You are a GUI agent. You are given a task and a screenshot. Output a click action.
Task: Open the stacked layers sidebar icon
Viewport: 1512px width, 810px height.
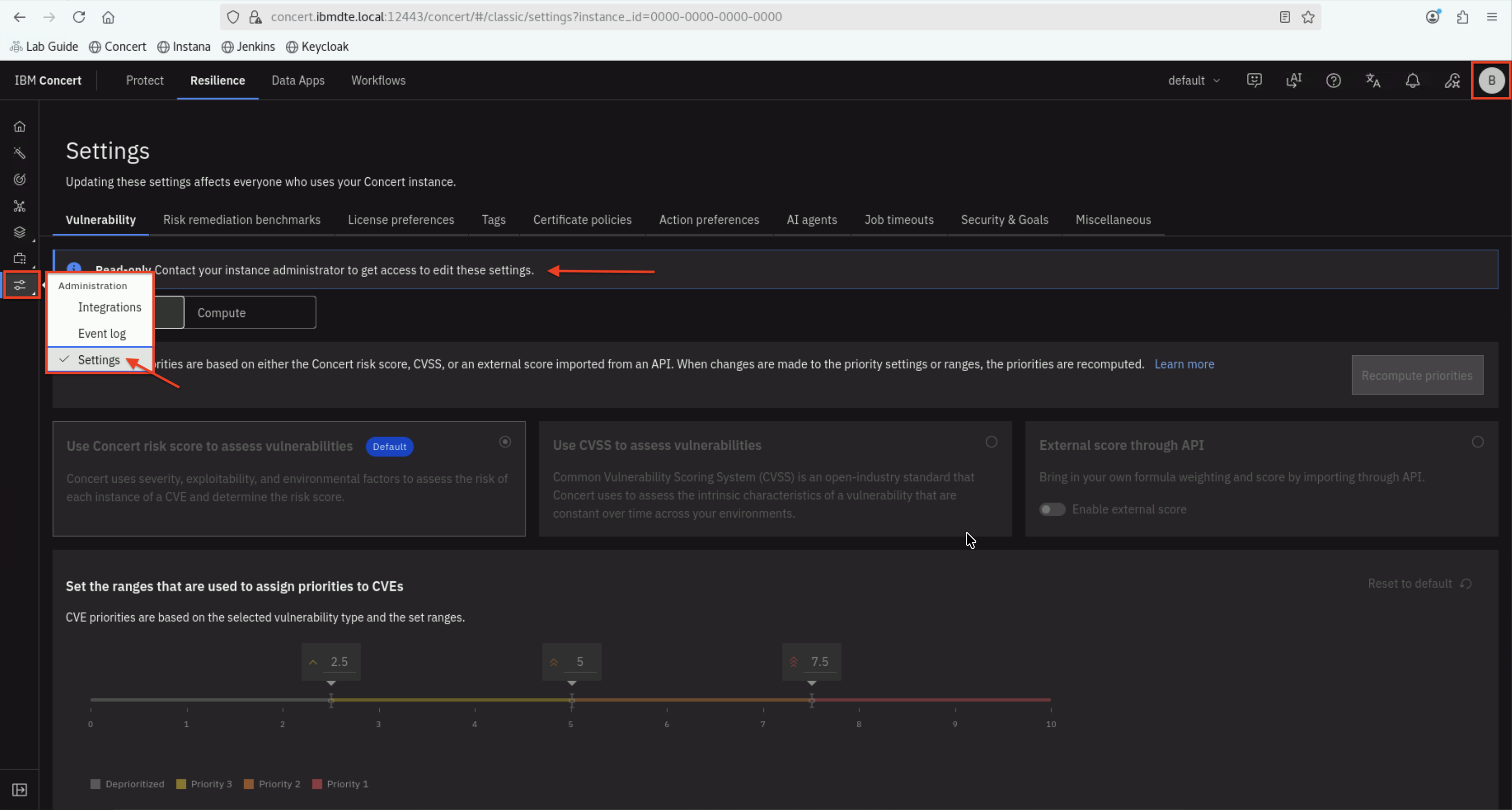(19, 233)
